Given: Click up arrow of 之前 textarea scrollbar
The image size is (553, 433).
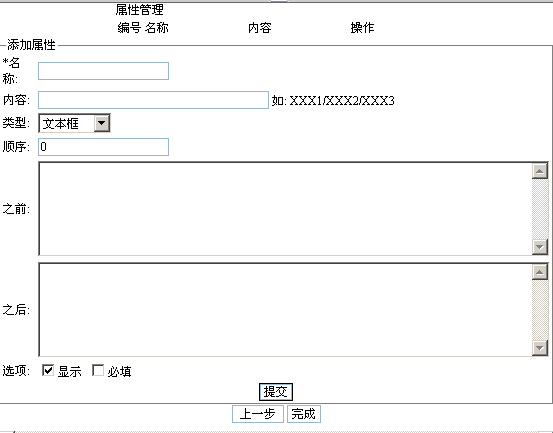Looking at the screenshot, I should [x=540, y=171].
